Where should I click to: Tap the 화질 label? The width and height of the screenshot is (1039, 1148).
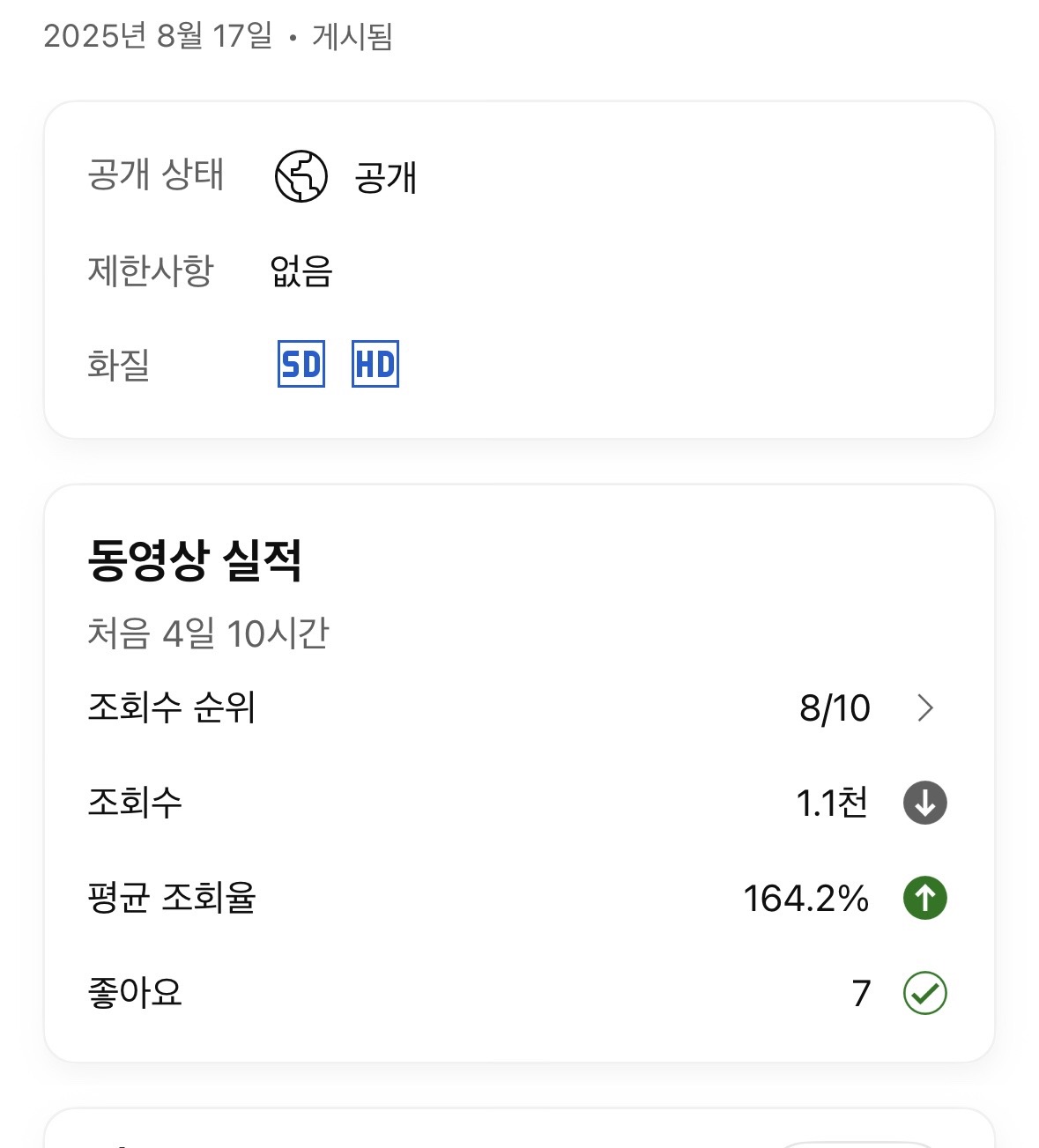[x=119, y=365]
